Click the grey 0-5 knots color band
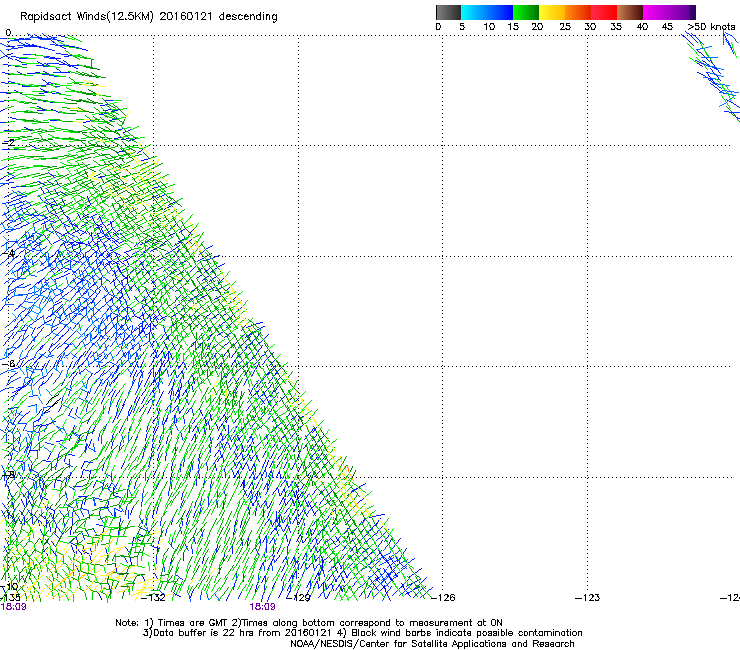The width and height of the screenshot is (740, 650). [448, 12]
